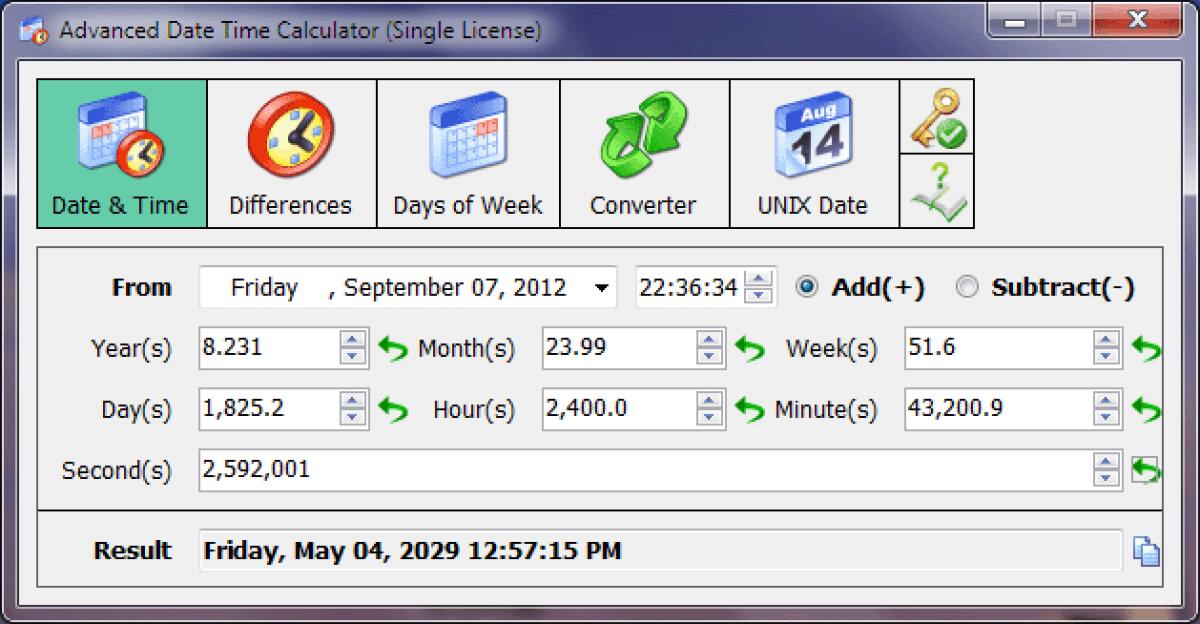Click the Month(s) input field
The image size is (1200, 624).
pyautogui.click(x=620, y=348)
